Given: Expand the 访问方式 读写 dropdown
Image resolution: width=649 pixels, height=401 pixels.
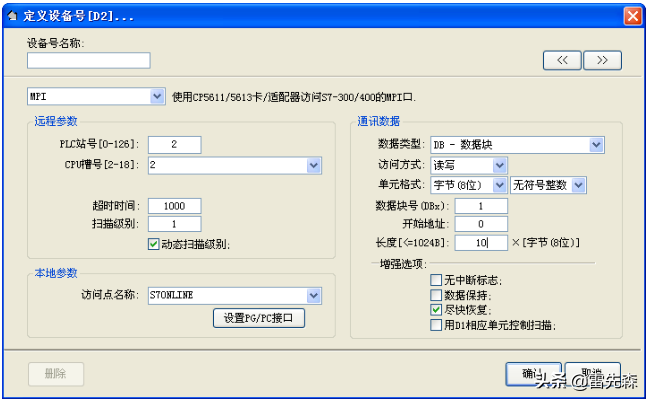Looking at the screenshot, I should point(499,165).
